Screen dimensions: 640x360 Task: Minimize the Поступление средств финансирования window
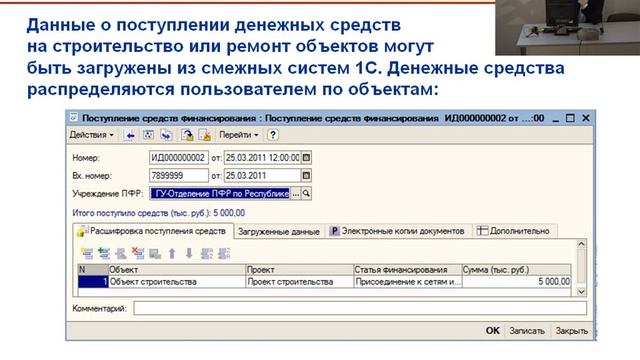pyautogui.click(x=555, y=118)
